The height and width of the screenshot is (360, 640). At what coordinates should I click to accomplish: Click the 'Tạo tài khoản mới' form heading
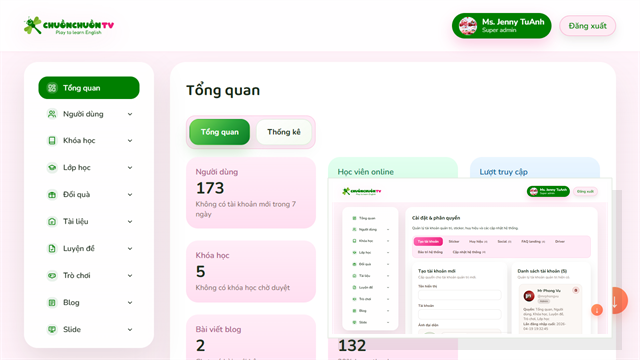(x=437, y=271)
